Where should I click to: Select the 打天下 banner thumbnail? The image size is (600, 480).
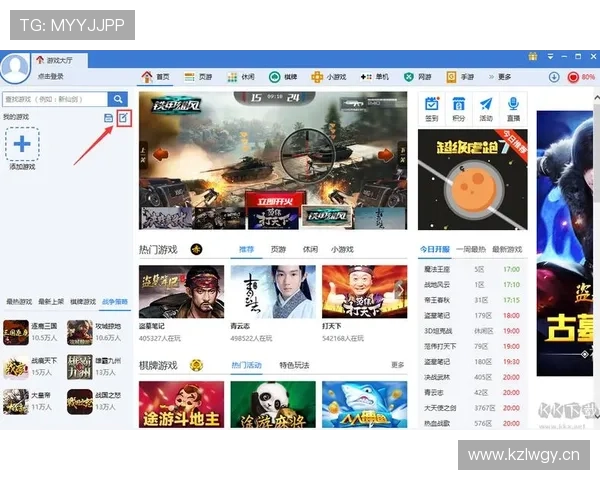click(x=273, y=218)
